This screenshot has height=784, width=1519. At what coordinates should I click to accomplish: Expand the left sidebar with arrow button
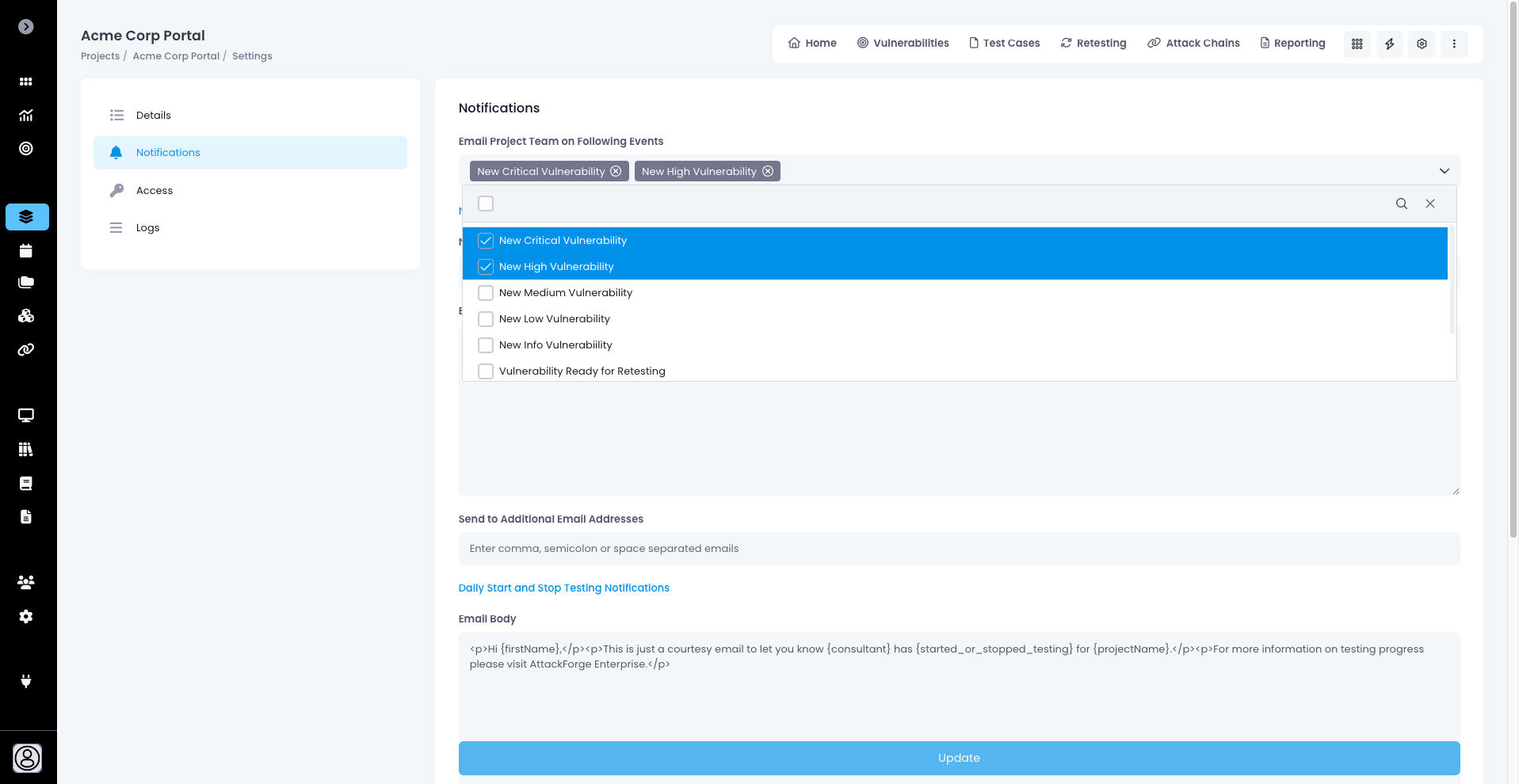click(x=26, y=27)
